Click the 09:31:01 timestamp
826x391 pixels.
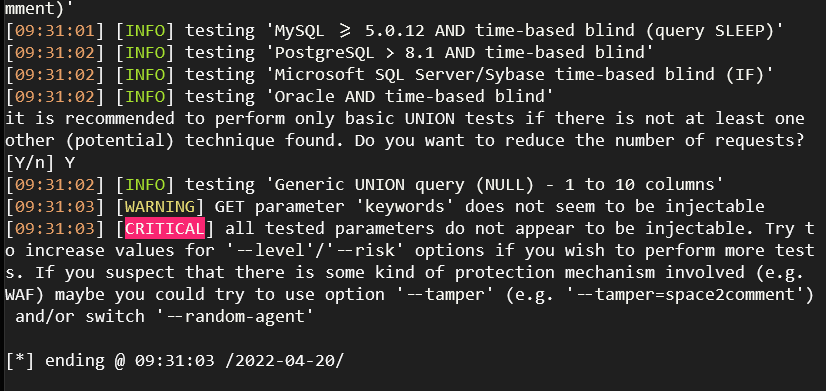55,31
